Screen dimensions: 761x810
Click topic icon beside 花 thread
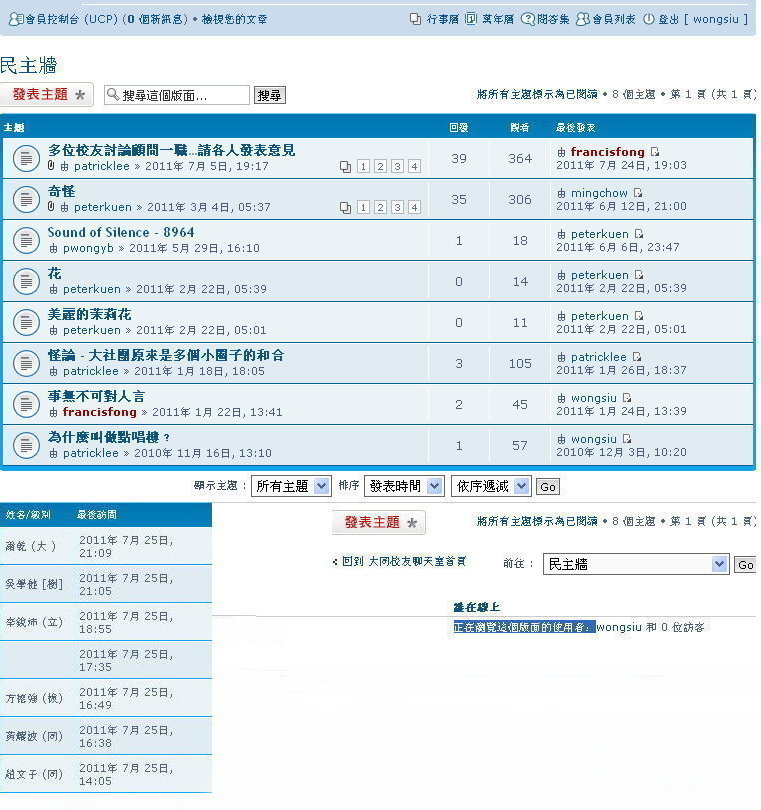[26, 282]
